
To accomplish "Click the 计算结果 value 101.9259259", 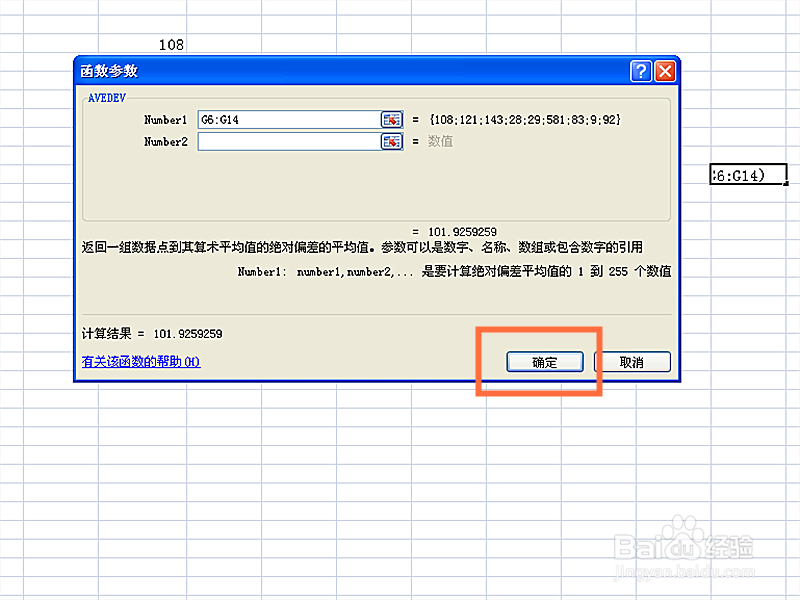I will coord(188,334).
